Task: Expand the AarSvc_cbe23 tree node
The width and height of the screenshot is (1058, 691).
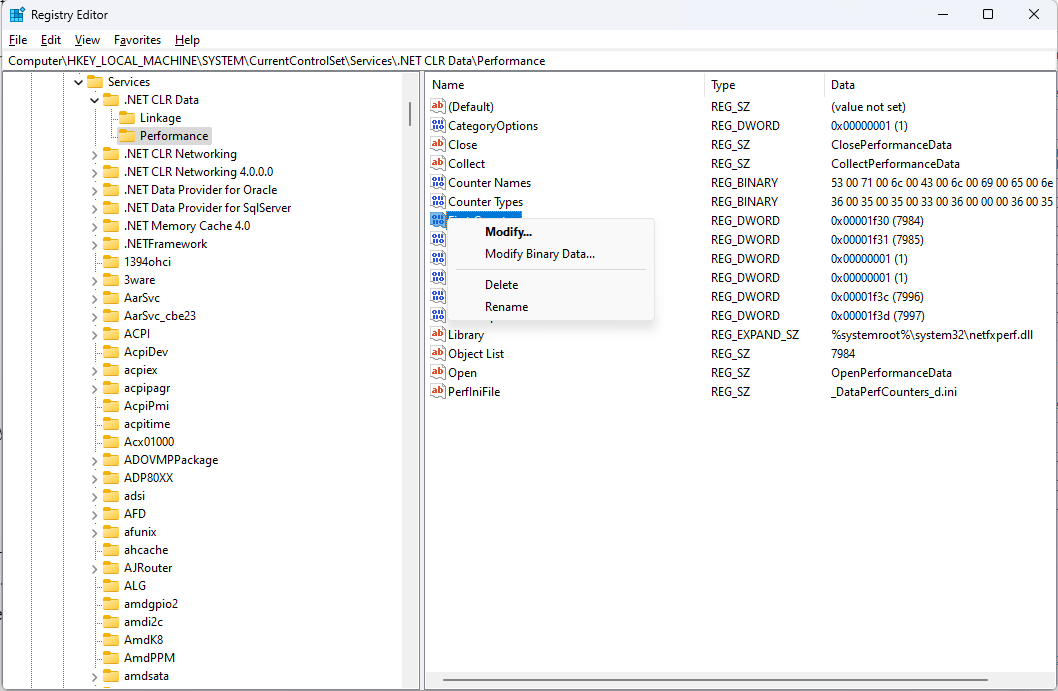Action: [94, 316]
